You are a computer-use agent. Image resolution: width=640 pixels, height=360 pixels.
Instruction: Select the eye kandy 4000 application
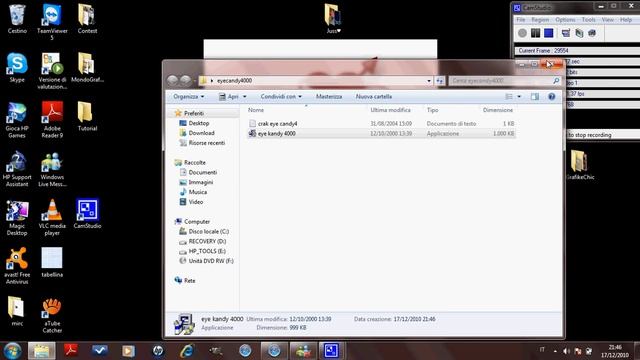coord(381,133)
